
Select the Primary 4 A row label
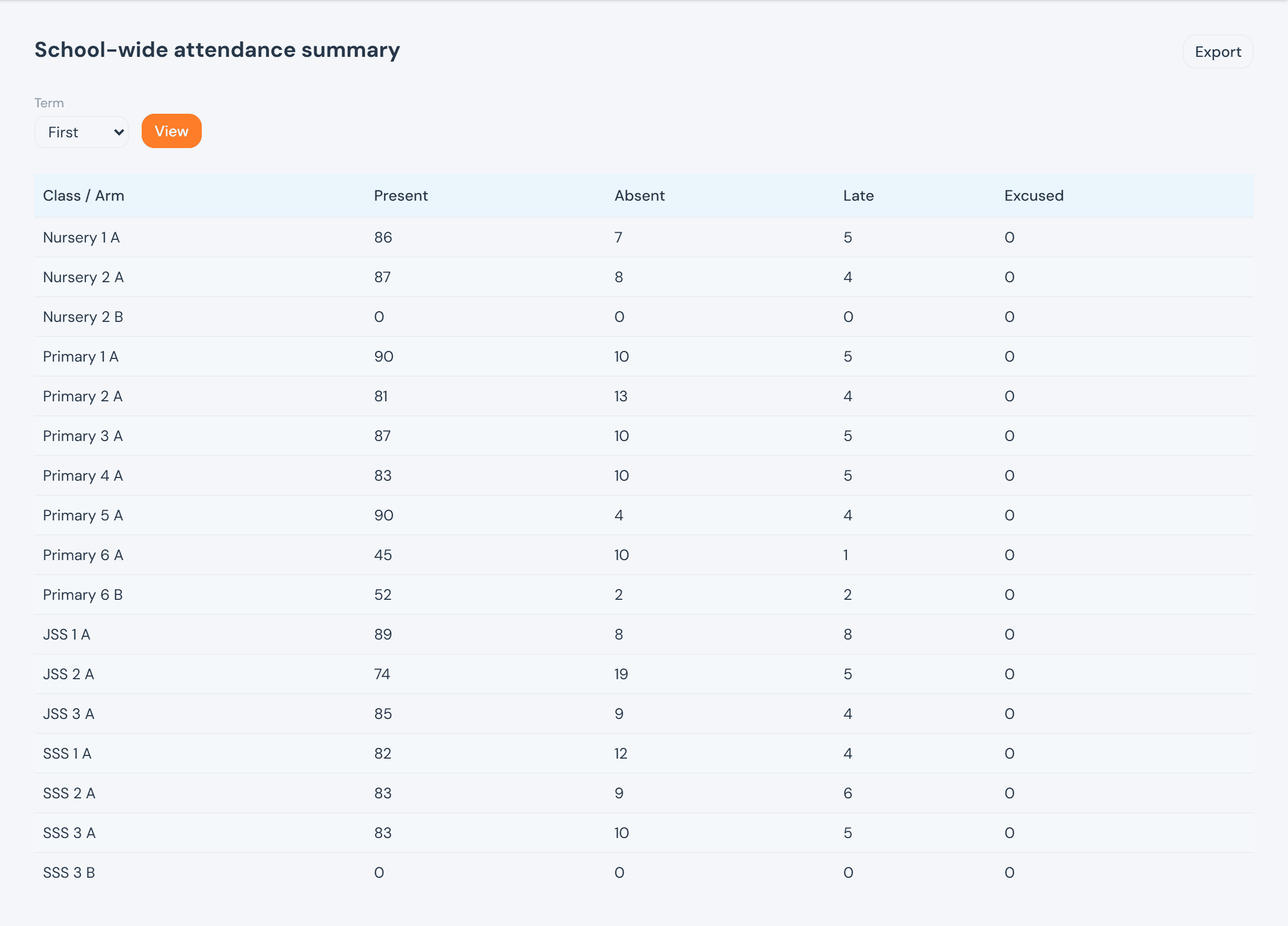point(83,476)
